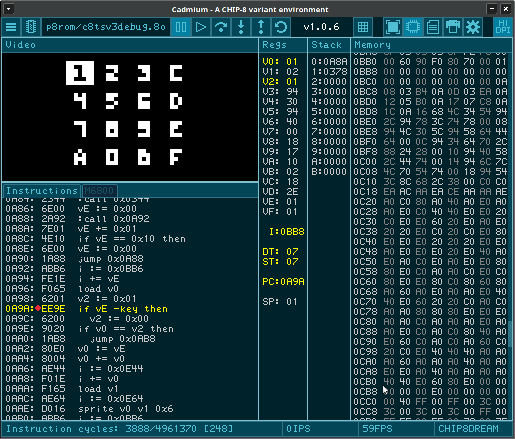Open the hamburger main menu
This screenshot has height=439, width=515.
pos(11,27)
